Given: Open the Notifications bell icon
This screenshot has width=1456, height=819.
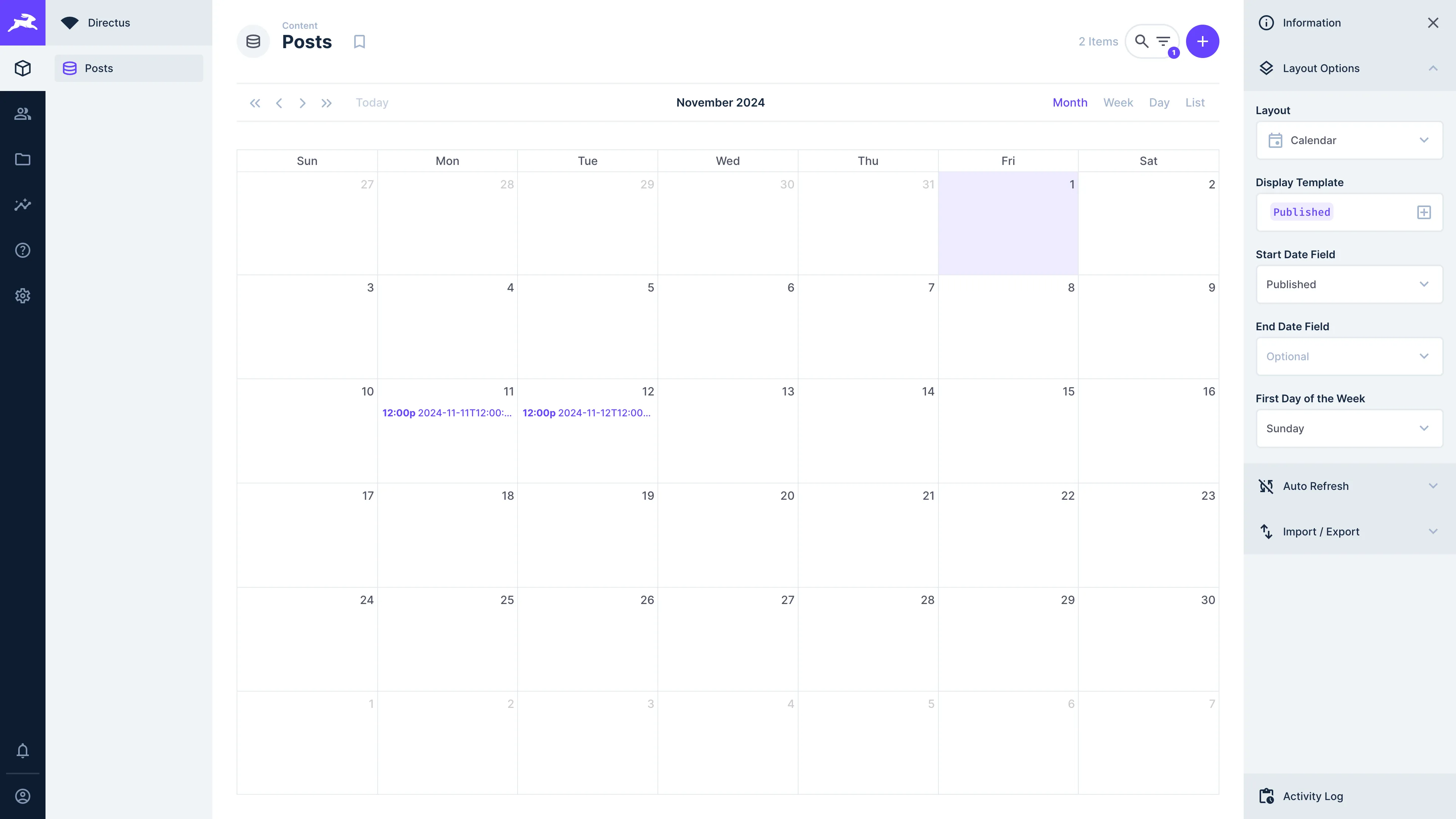Looking at the screenshot, I should pyautogui.click(x=23, y=751).
